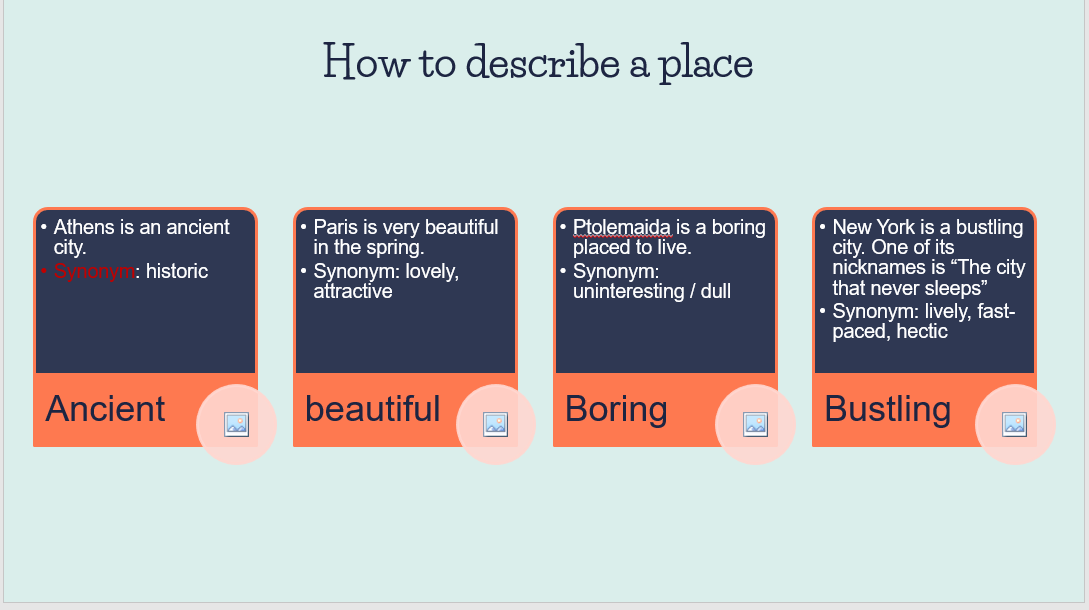Add an image to the Bustling card
Viewport: 1089px width, 610px height.
(x=1014, y=424)
